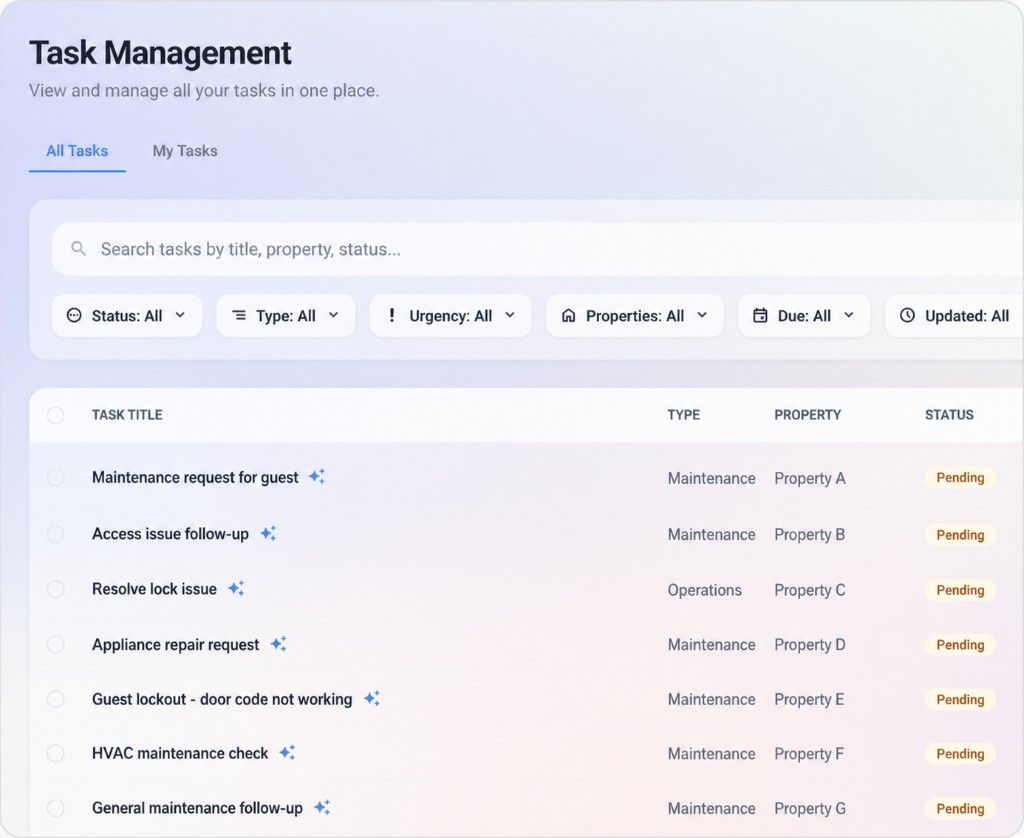Image resolution: width=1024 pixels, height=838 pixels.
Task: Open the General maintenance follow-up task
Action: (x=197, y=809)
